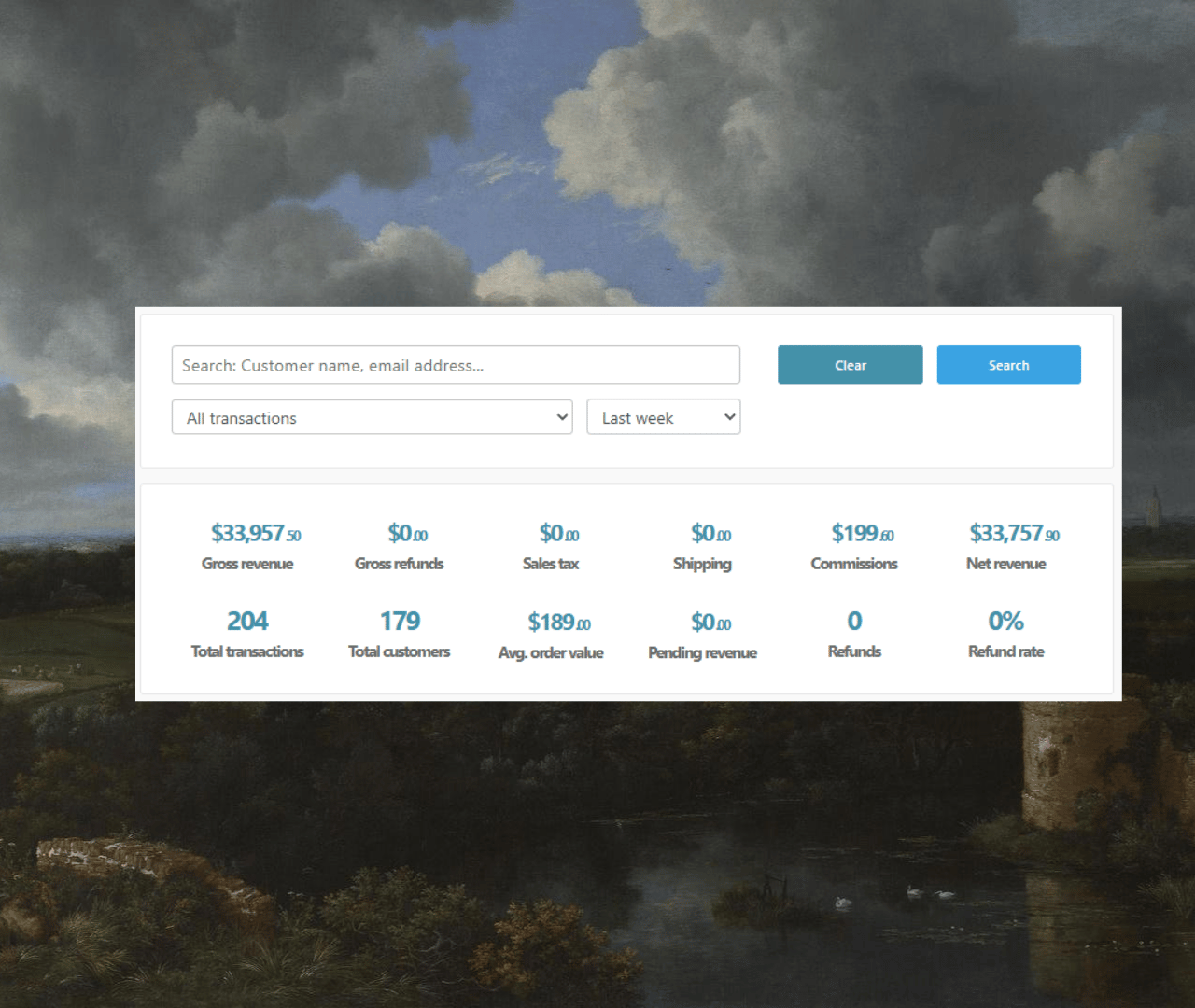This screenshot has width=1195, height=1008.
Task: Select the $33,957.50 gross revenue value
Action: (x=256, y=533)
